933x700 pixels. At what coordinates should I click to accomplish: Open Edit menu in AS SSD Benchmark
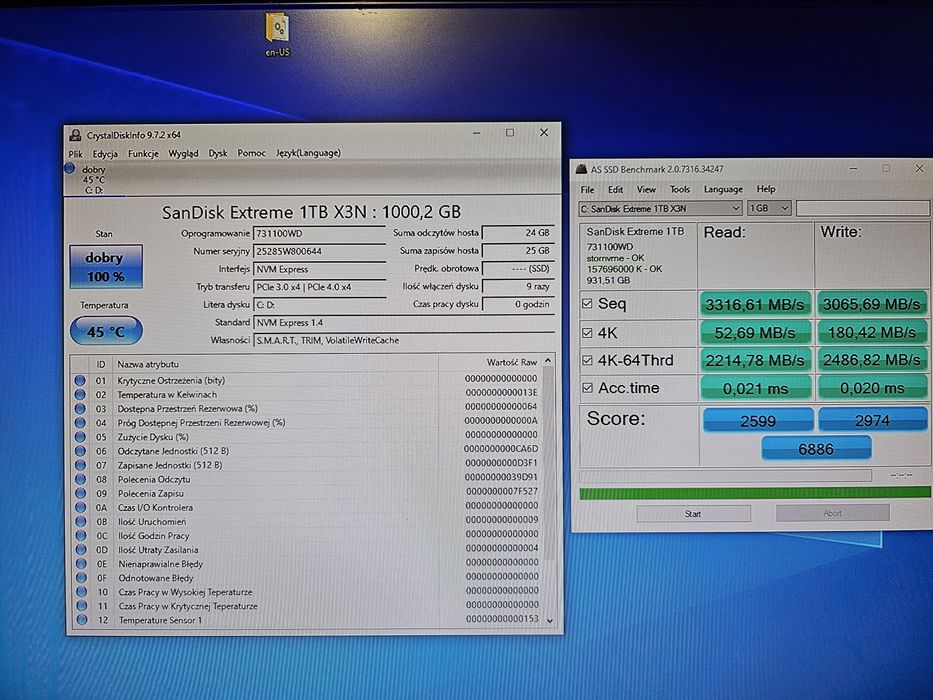[615, 189]
